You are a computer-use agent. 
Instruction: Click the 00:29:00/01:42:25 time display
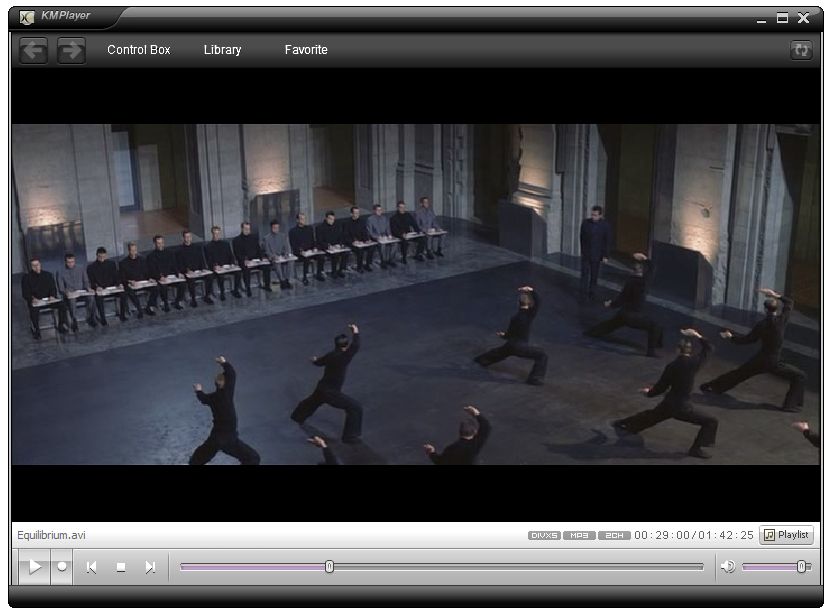coord(693,535)
